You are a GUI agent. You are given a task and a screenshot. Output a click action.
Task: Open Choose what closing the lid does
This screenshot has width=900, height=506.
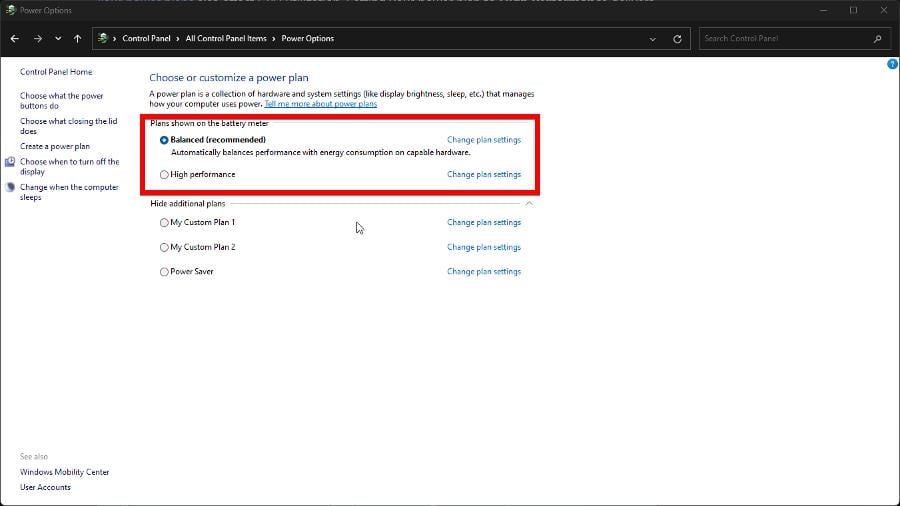point(68,126)
